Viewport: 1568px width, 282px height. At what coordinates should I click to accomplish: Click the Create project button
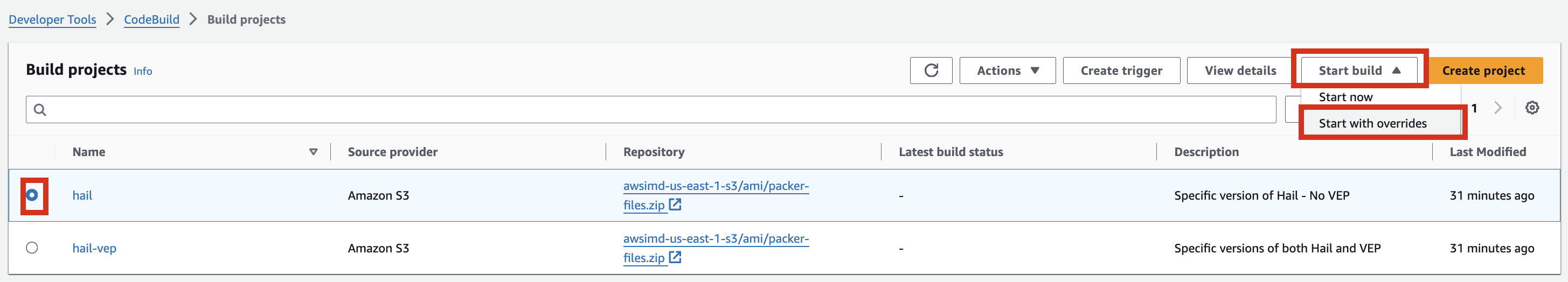[x=1483, y=70]
